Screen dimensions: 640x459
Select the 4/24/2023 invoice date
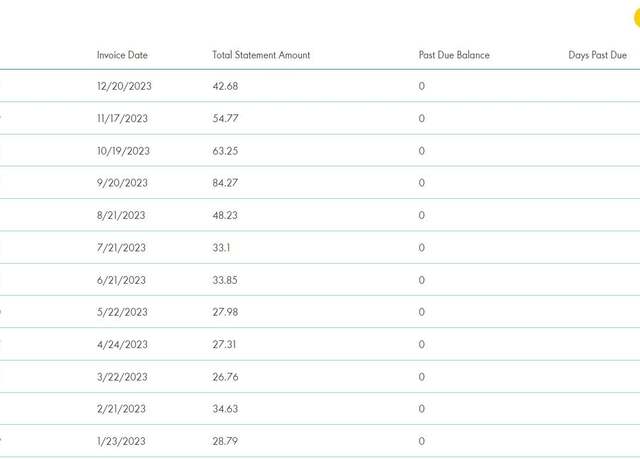coord(122,344)
